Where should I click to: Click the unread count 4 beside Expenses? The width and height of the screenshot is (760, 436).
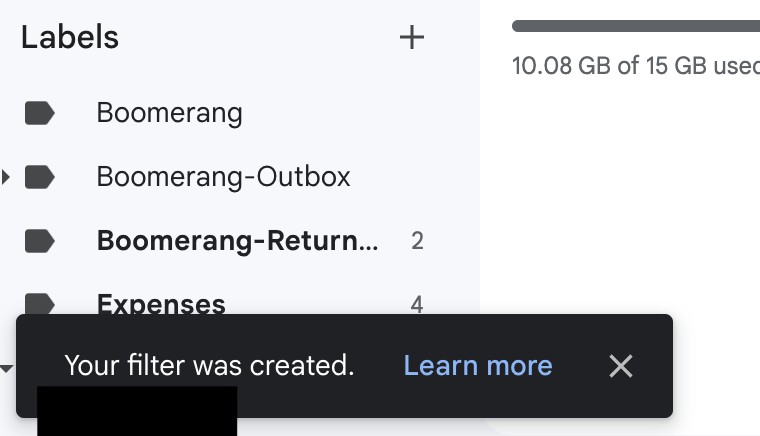(417, 305)
